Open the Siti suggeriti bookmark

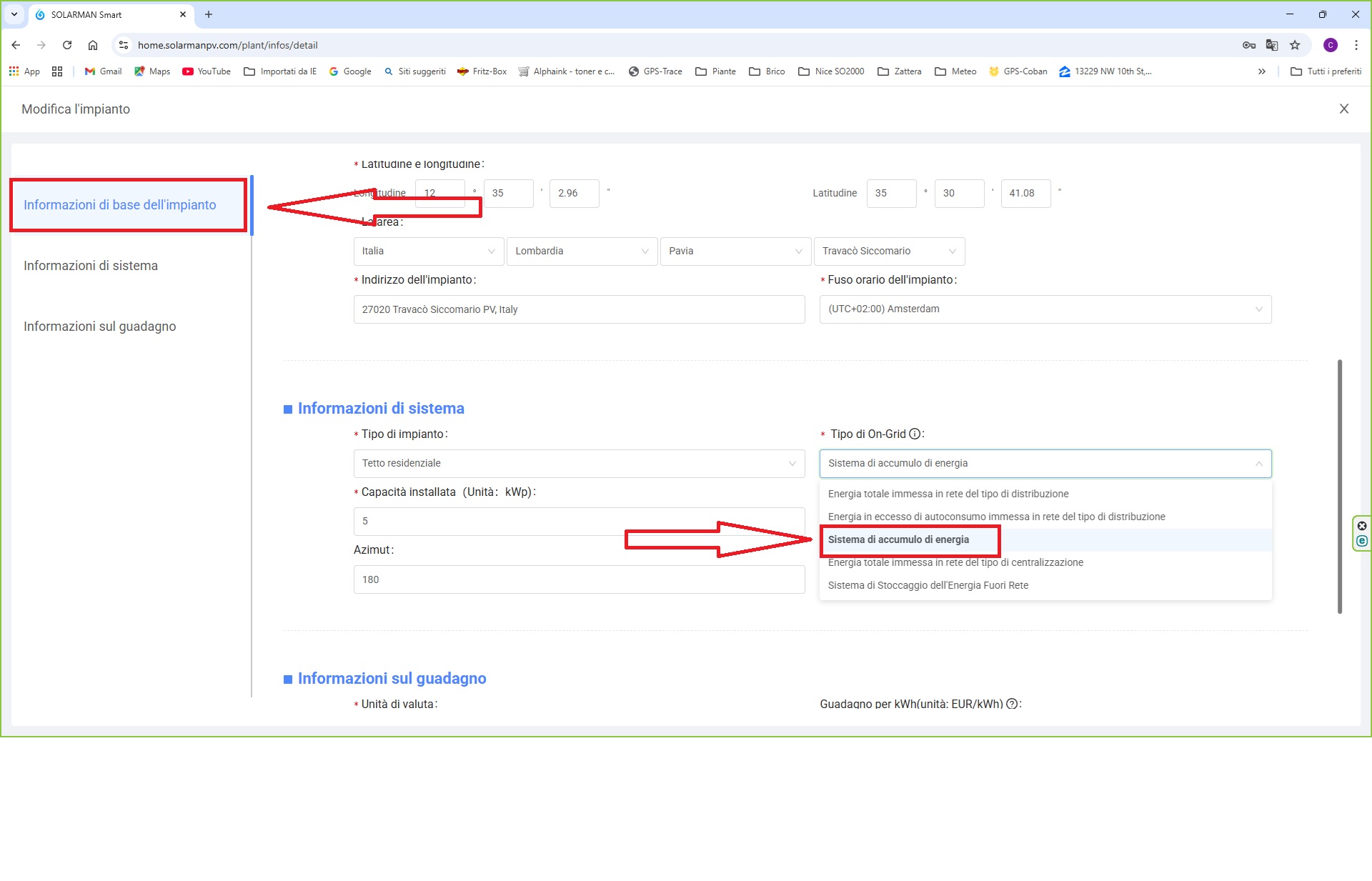coord(414,71)
